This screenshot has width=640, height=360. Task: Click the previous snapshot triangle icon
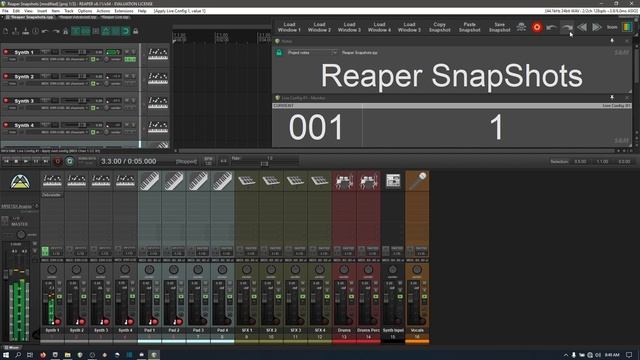(582, 27)
